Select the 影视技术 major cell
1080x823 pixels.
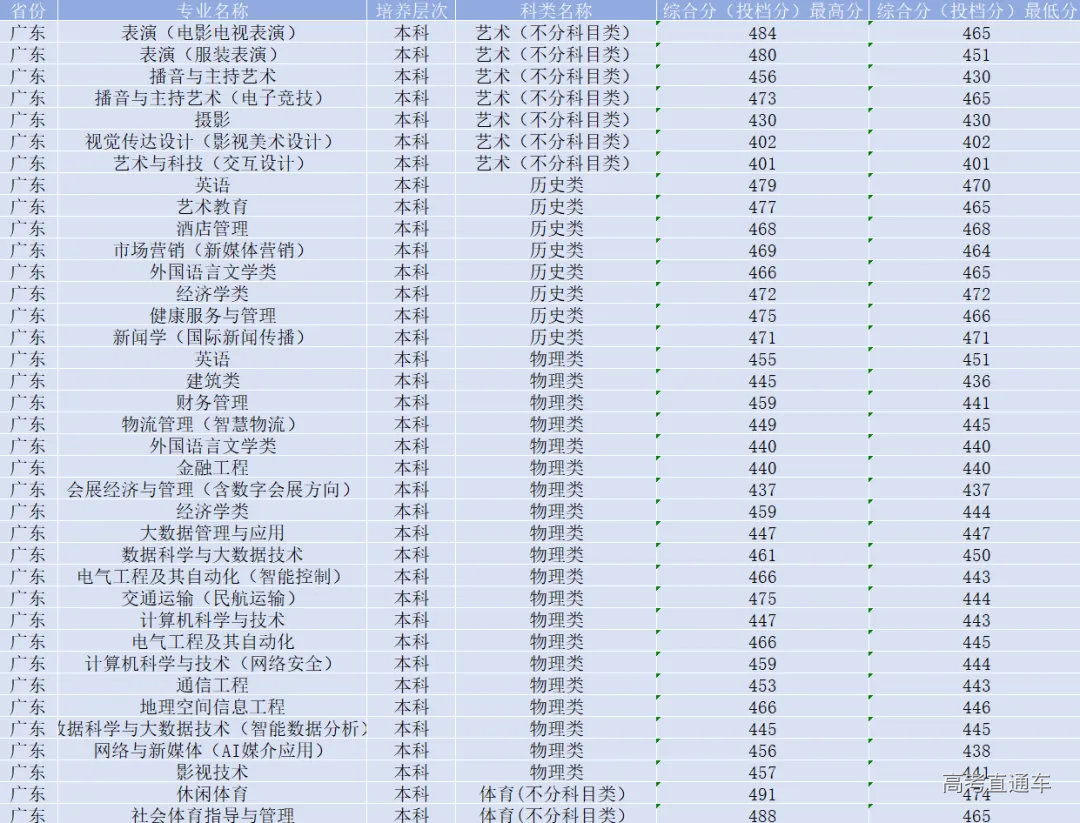(x=212, y=772)
